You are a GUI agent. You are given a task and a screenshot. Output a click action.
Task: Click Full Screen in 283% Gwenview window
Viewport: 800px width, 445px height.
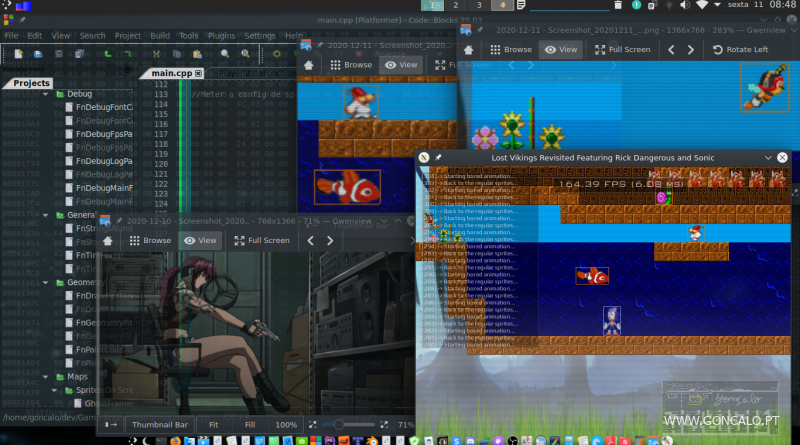(x=622, y=50)
